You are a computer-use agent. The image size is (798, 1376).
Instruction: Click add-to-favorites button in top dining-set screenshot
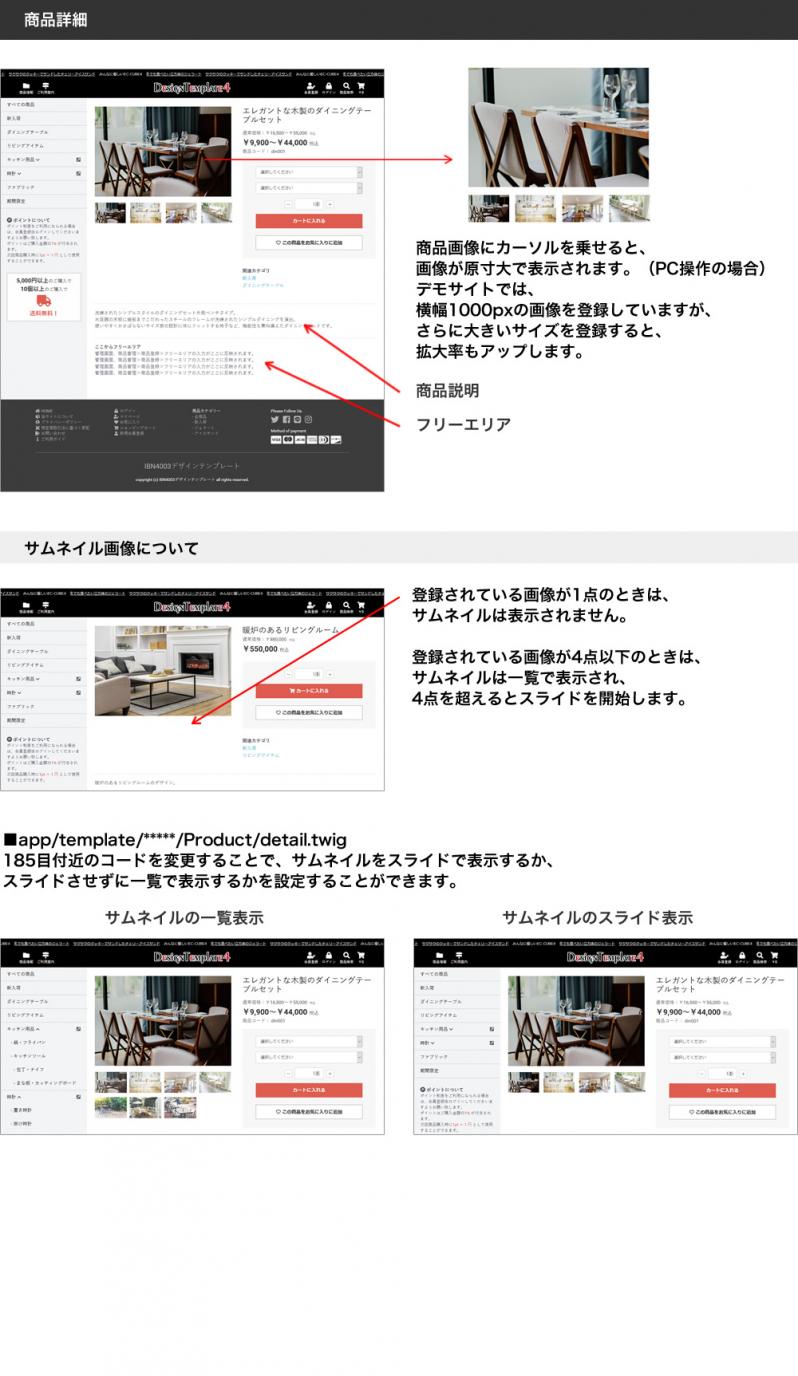coord(309,242)
